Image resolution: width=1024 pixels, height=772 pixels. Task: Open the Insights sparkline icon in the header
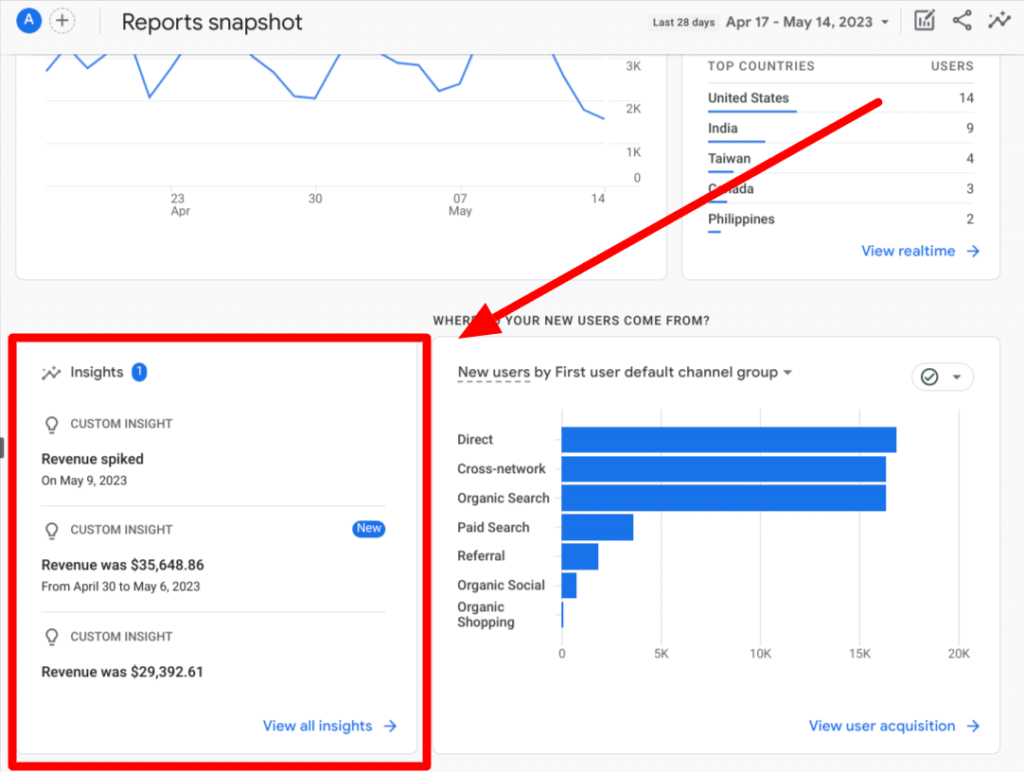(998, 21)
